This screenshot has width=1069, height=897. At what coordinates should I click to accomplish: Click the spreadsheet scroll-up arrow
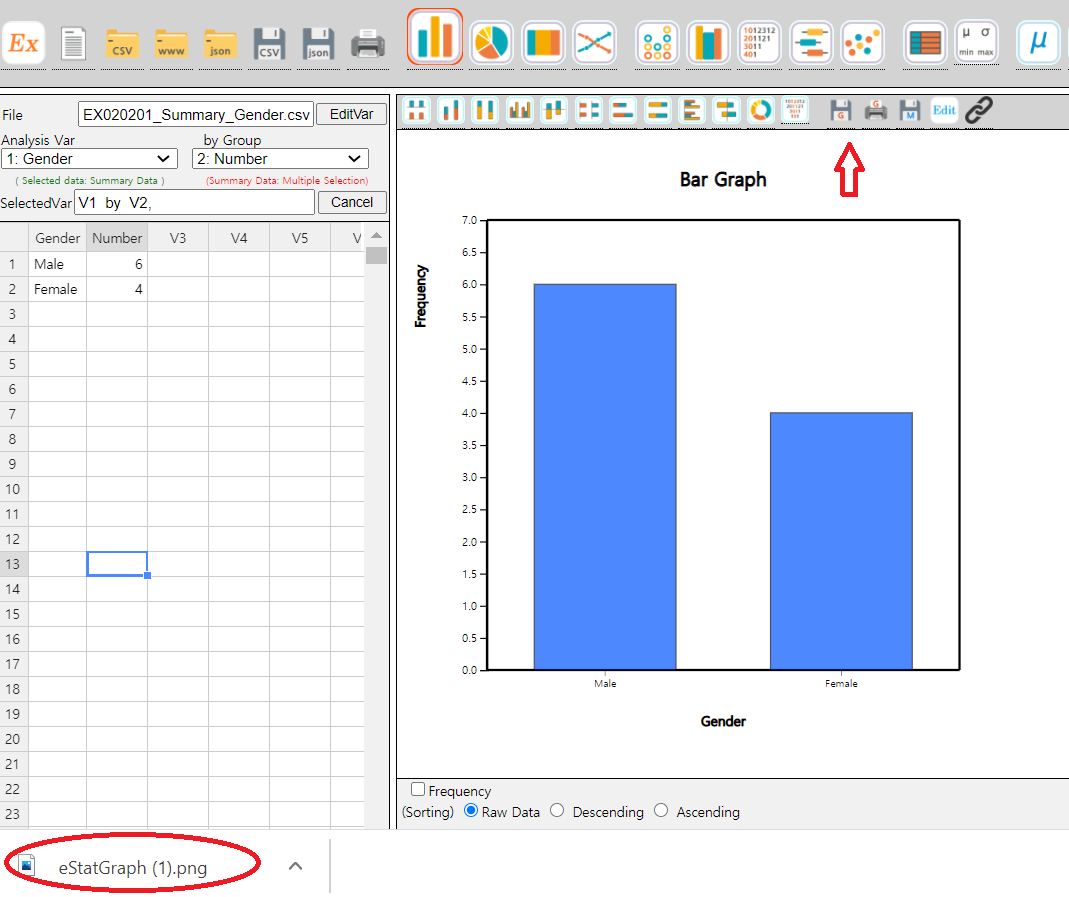coord(376,235)
